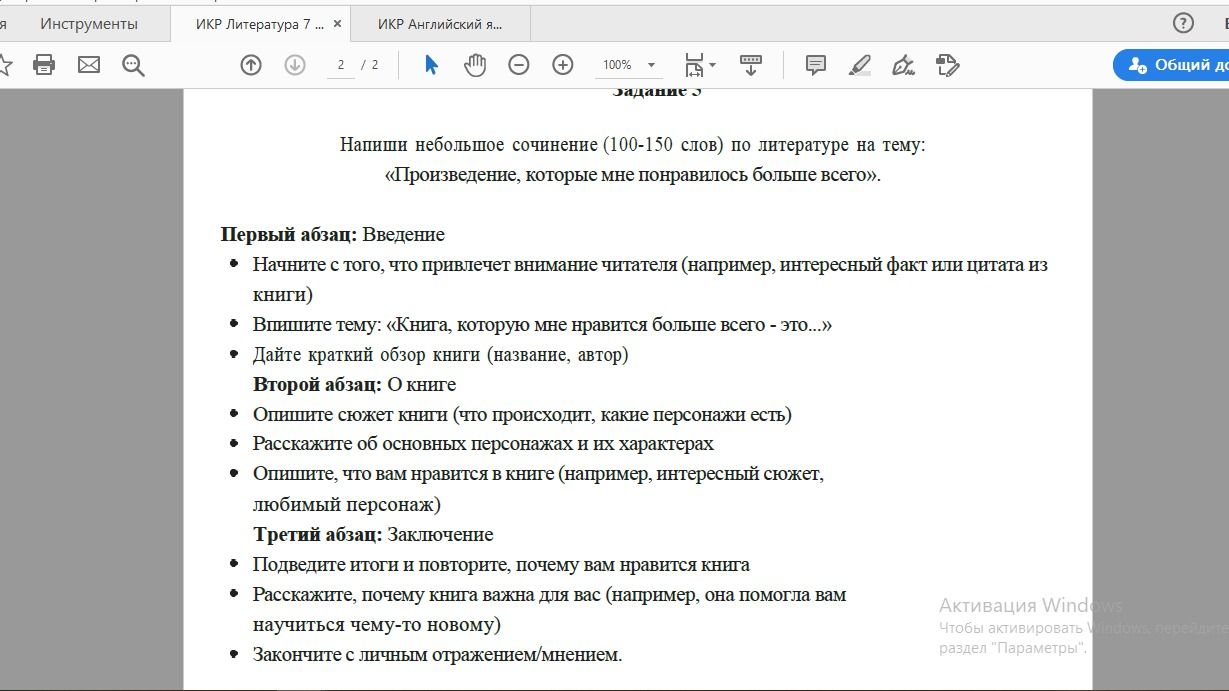Click the line "Опишите сюжет книги"
This screenshot has width=1229, height=691.
click(x=522, y=415)
